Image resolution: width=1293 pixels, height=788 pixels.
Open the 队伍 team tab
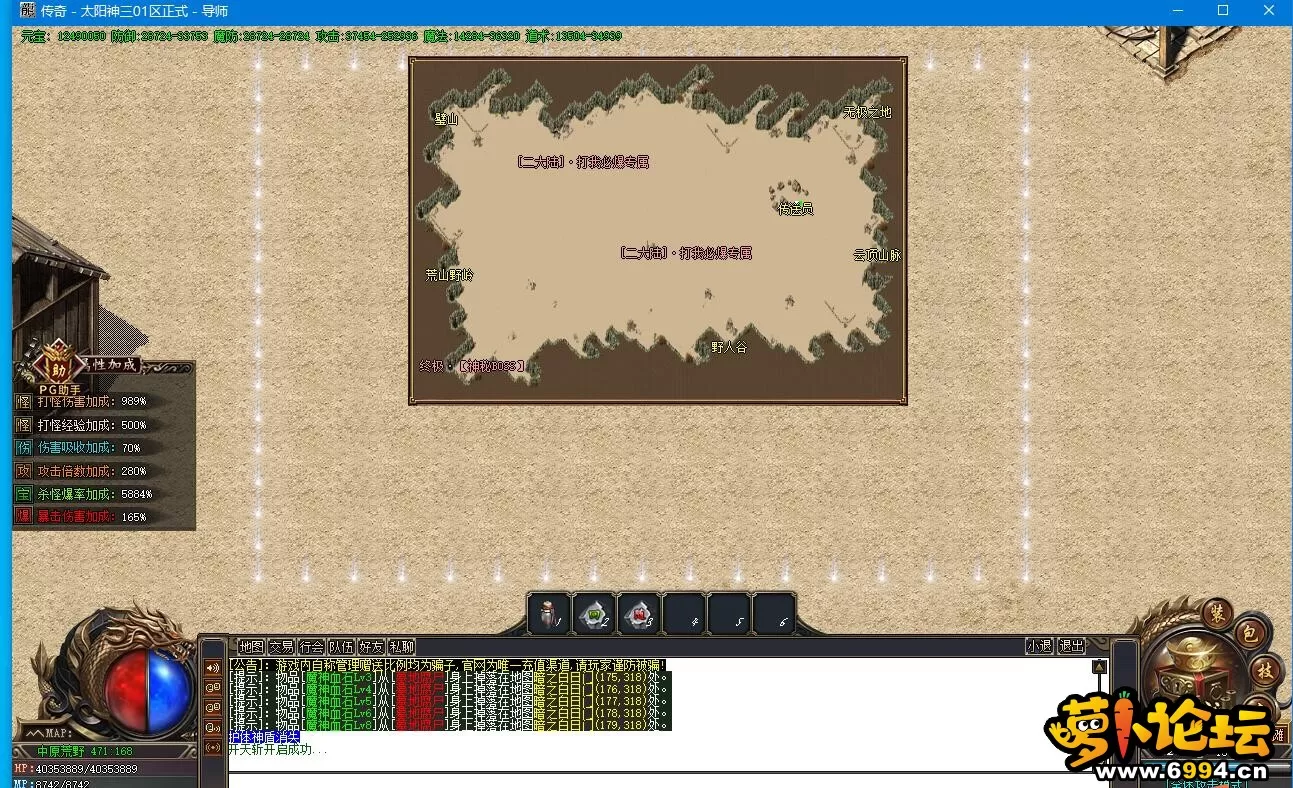tap(341, 647)
